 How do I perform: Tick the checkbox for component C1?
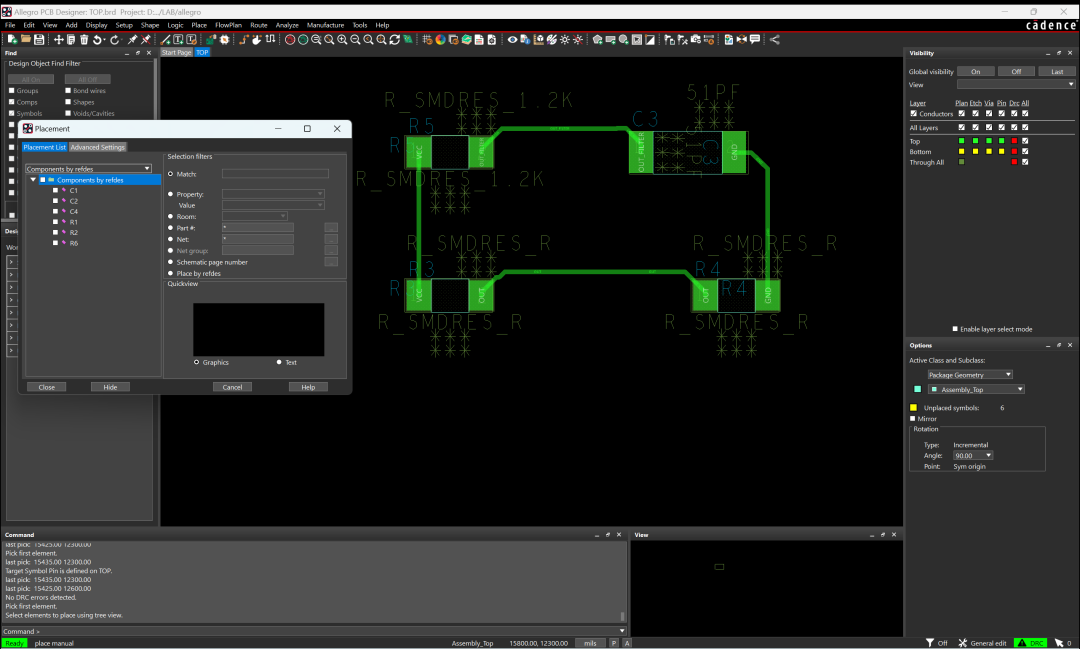55,190
